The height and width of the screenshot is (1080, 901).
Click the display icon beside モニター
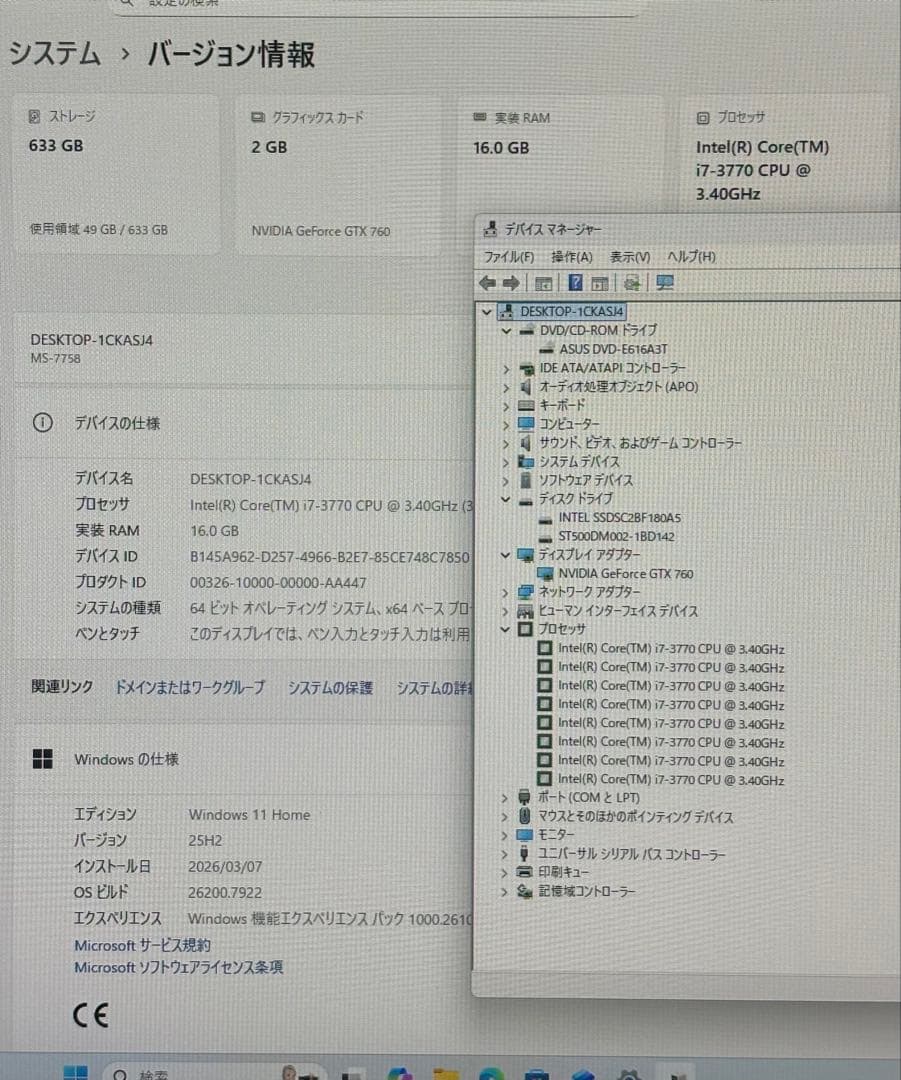click(524, 835)
